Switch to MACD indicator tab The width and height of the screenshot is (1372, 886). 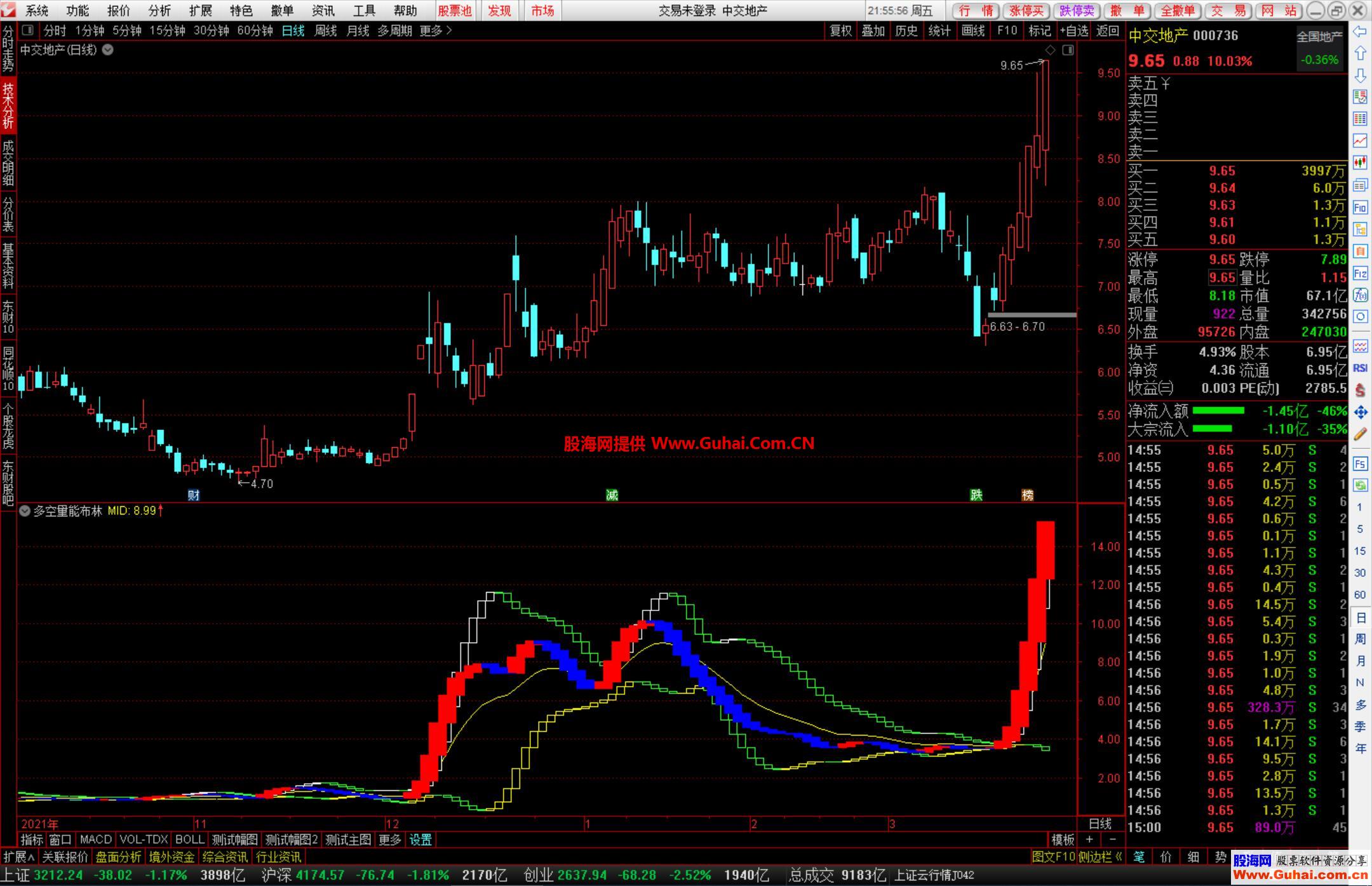(x=96, y=840)
